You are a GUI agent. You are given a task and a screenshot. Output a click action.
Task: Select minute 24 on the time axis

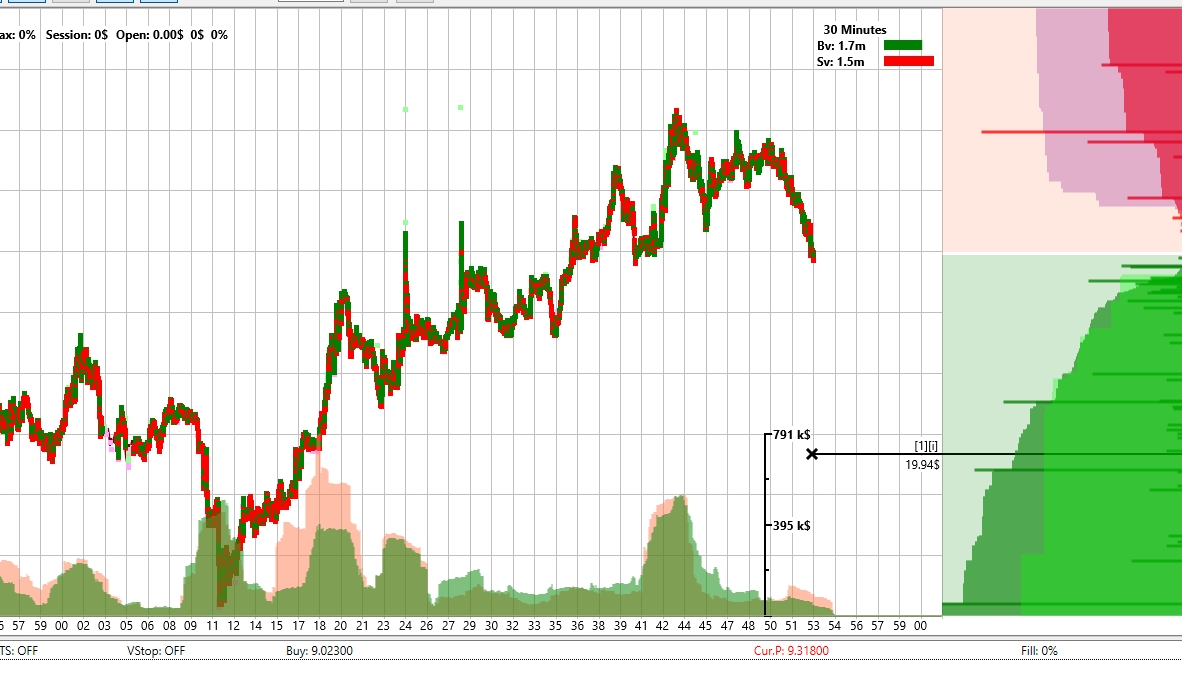coord(405,625)
